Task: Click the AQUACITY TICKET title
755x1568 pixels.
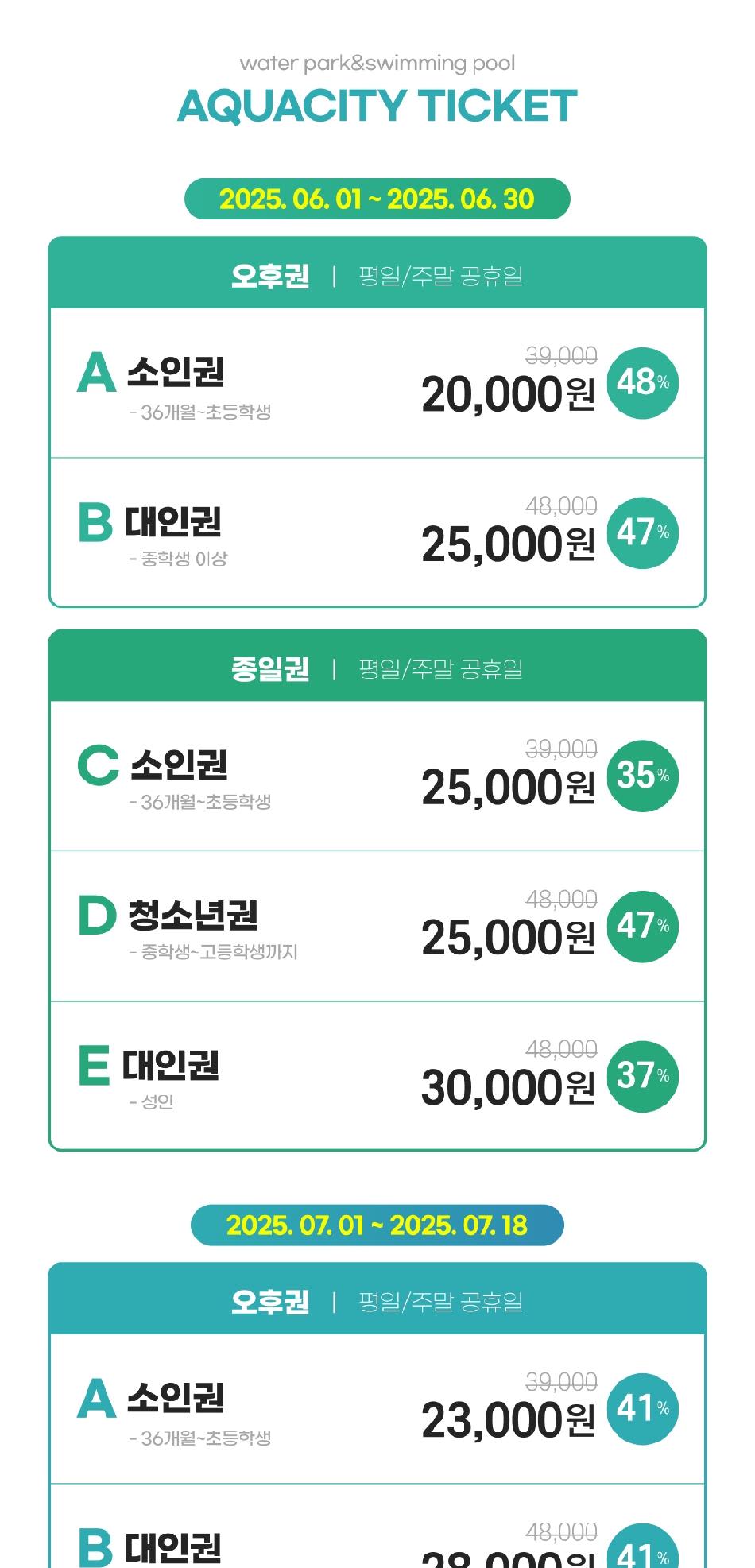Action: point(377,106)
